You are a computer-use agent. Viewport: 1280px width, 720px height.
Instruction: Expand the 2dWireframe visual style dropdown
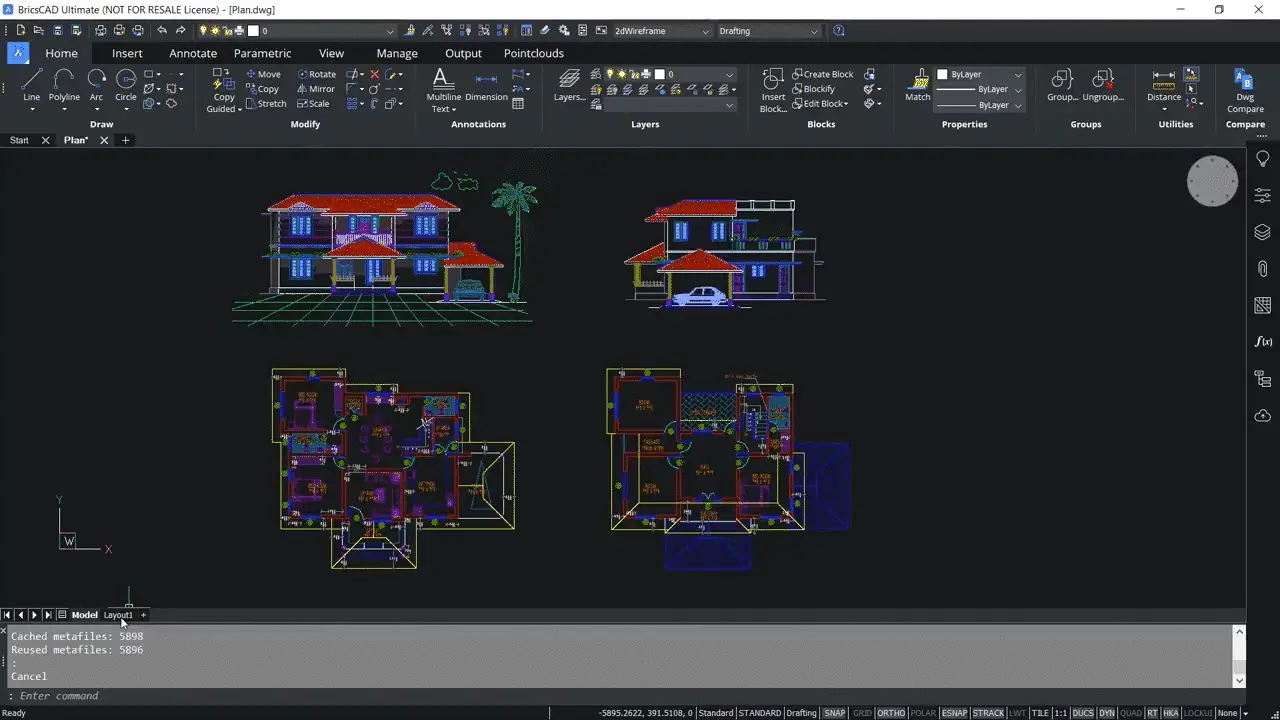tap(661, 31)
